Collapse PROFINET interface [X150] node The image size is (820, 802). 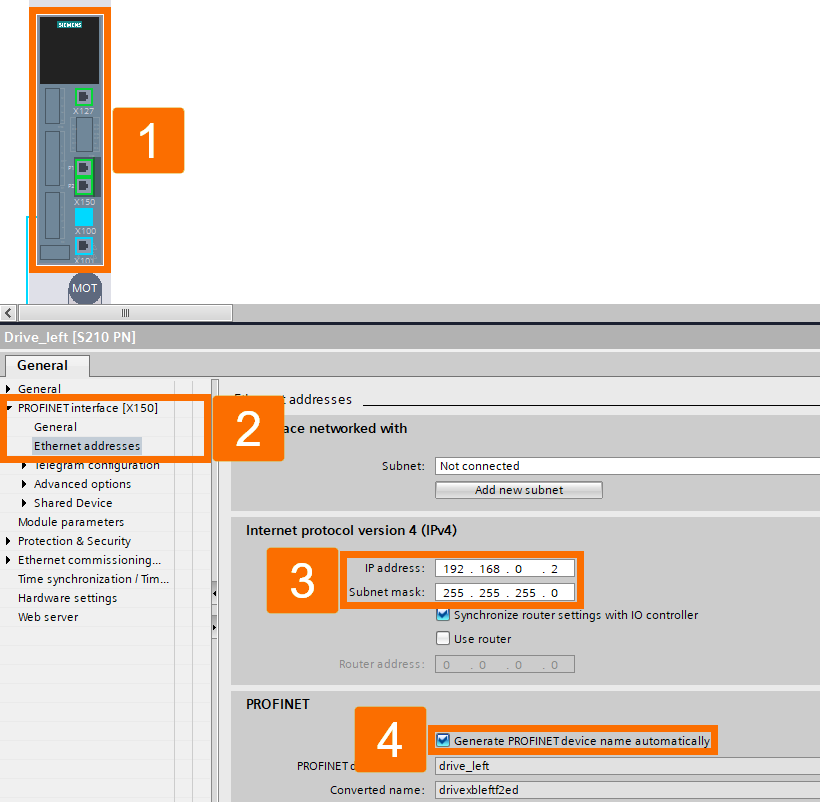pos(9,408)
